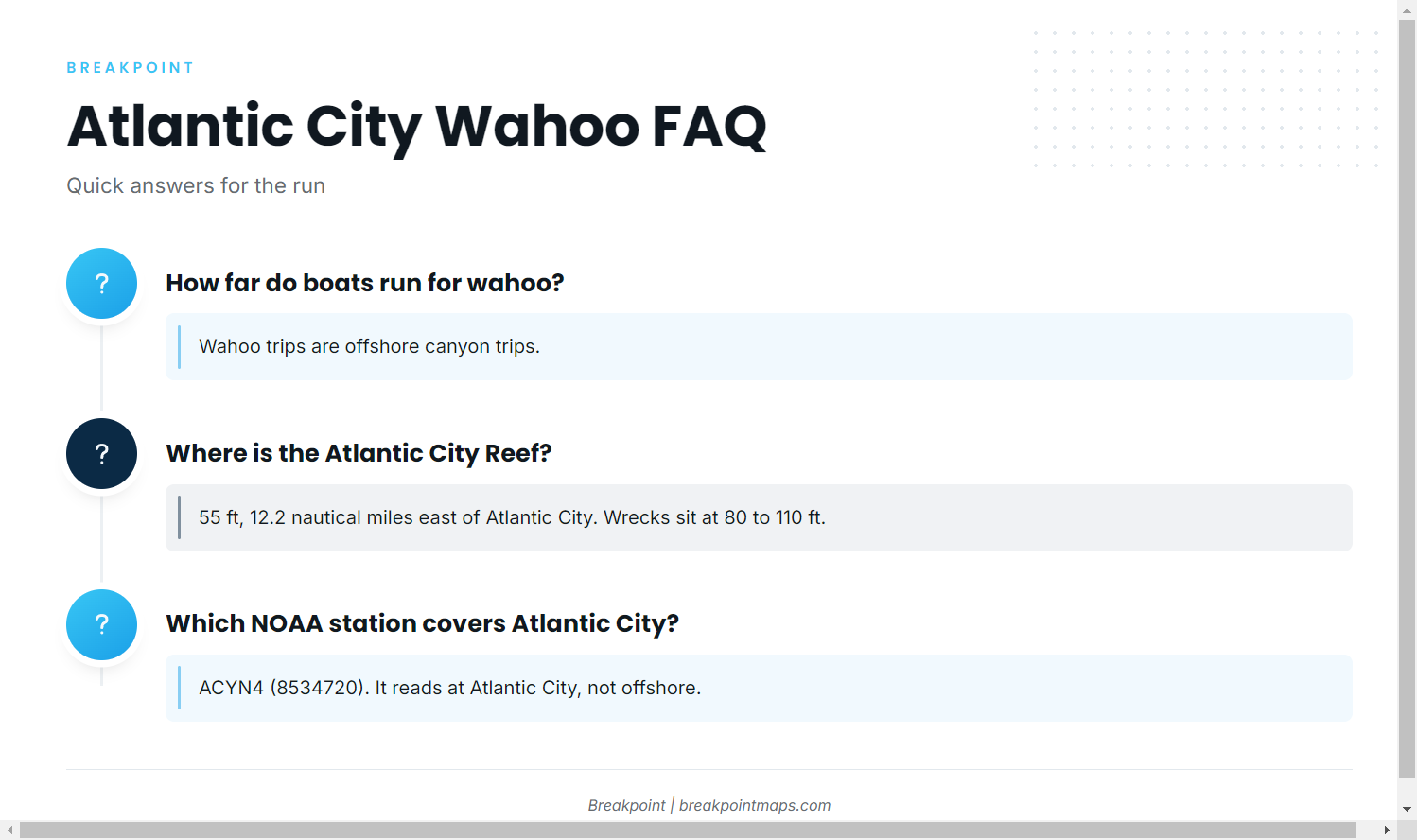Screen dimensions: 1417x840
Task: Select the heading "Where is the Atlantic City Reef?"
Action: (359, 453)
